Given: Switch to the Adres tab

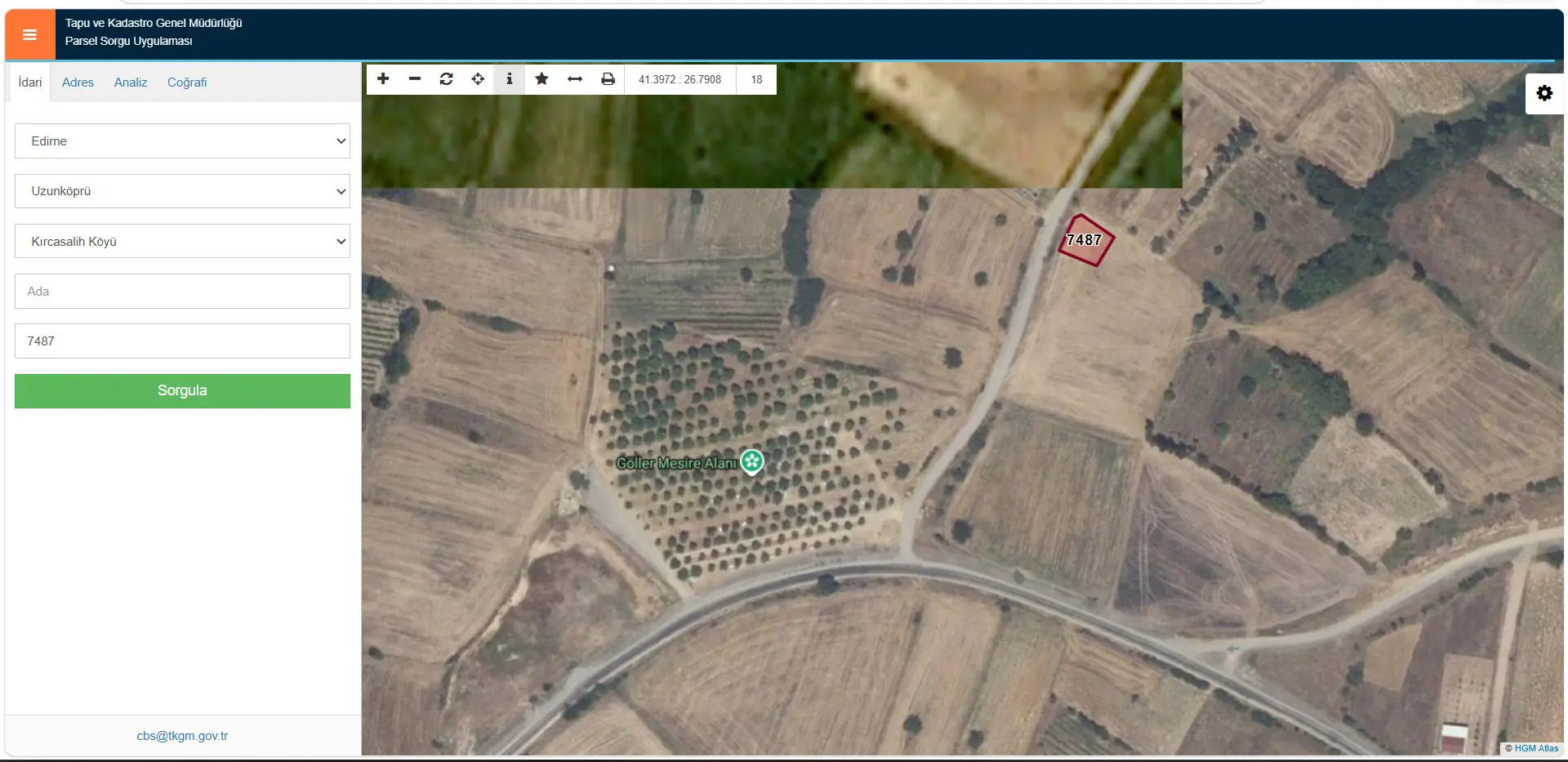Looking at the screenshot, I should tap(78, 82).
